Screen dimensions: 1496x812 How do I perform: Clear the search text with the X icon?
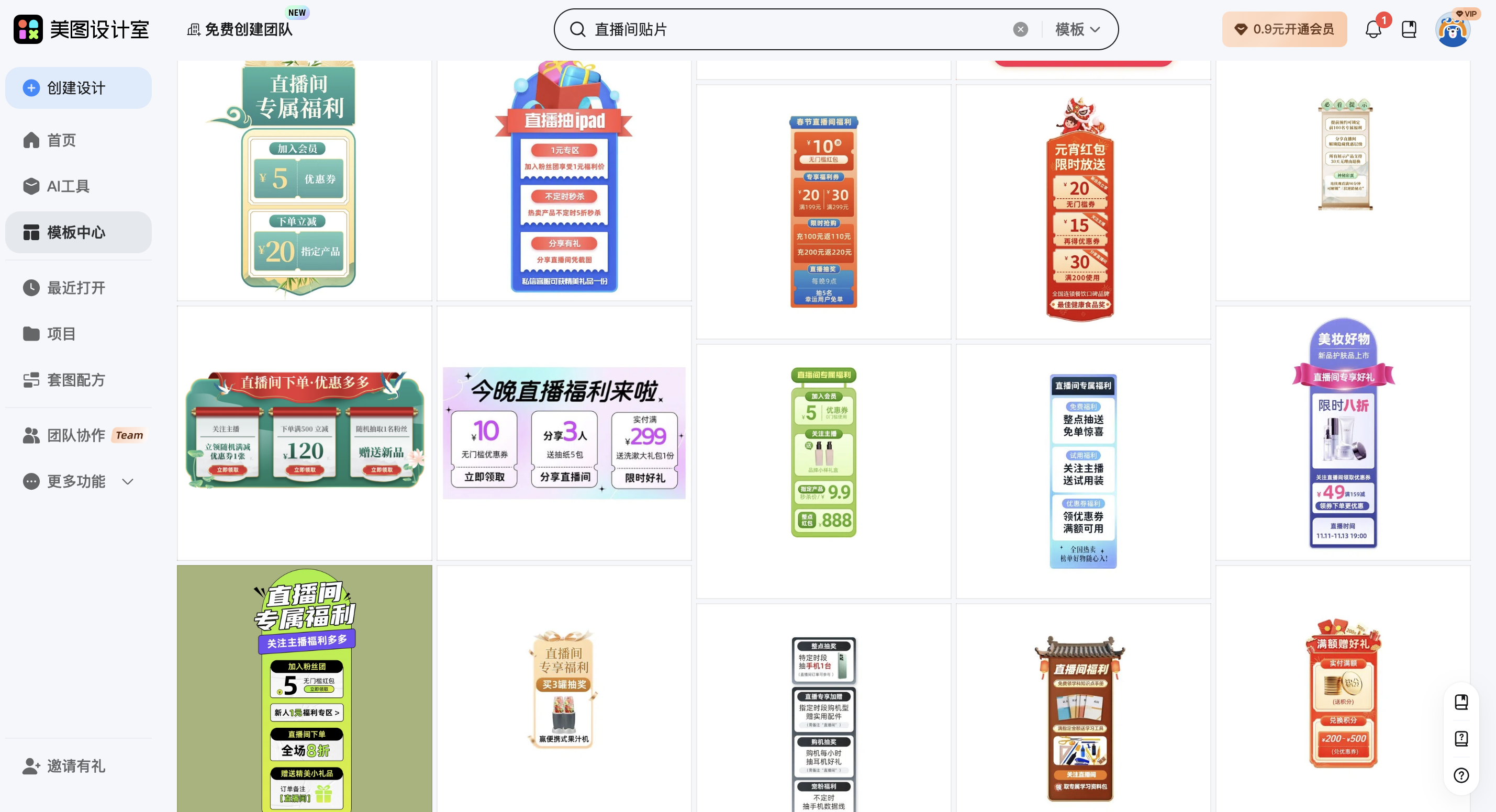click(1020, 29)
